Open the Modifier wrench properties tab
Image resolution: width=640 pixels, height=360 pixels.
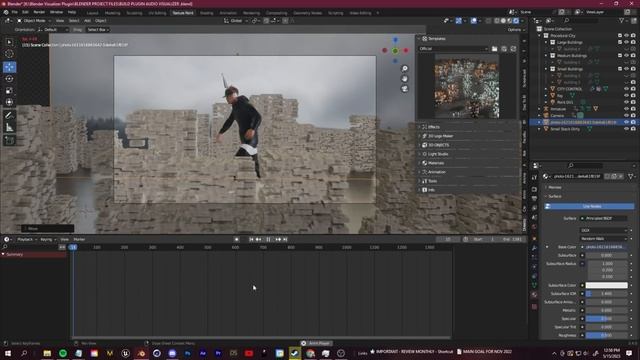534,248
